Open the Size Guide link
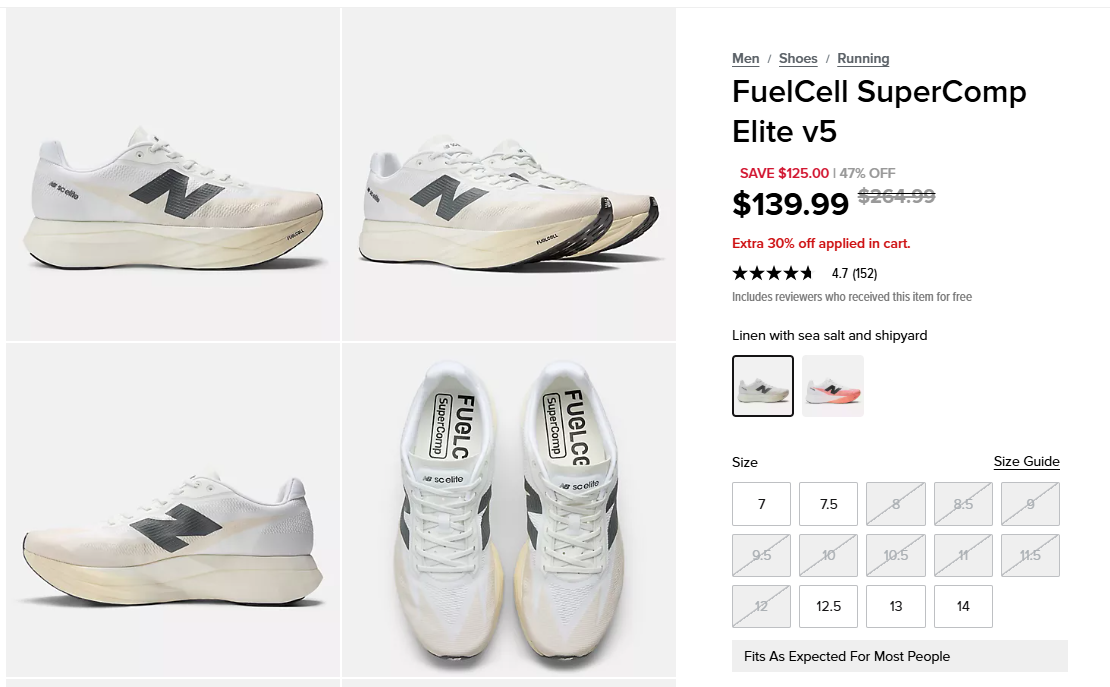 pyautogui.click(x=1026, y=462)
